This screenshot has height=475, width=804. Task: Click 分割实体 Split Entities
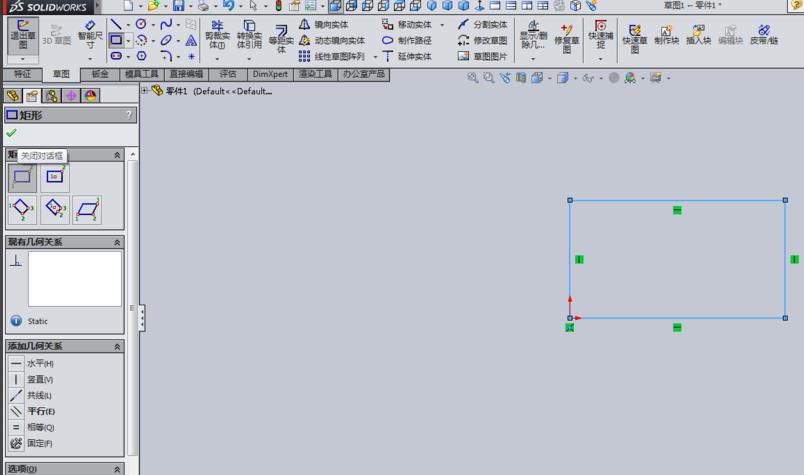click(x=483, y=24)
